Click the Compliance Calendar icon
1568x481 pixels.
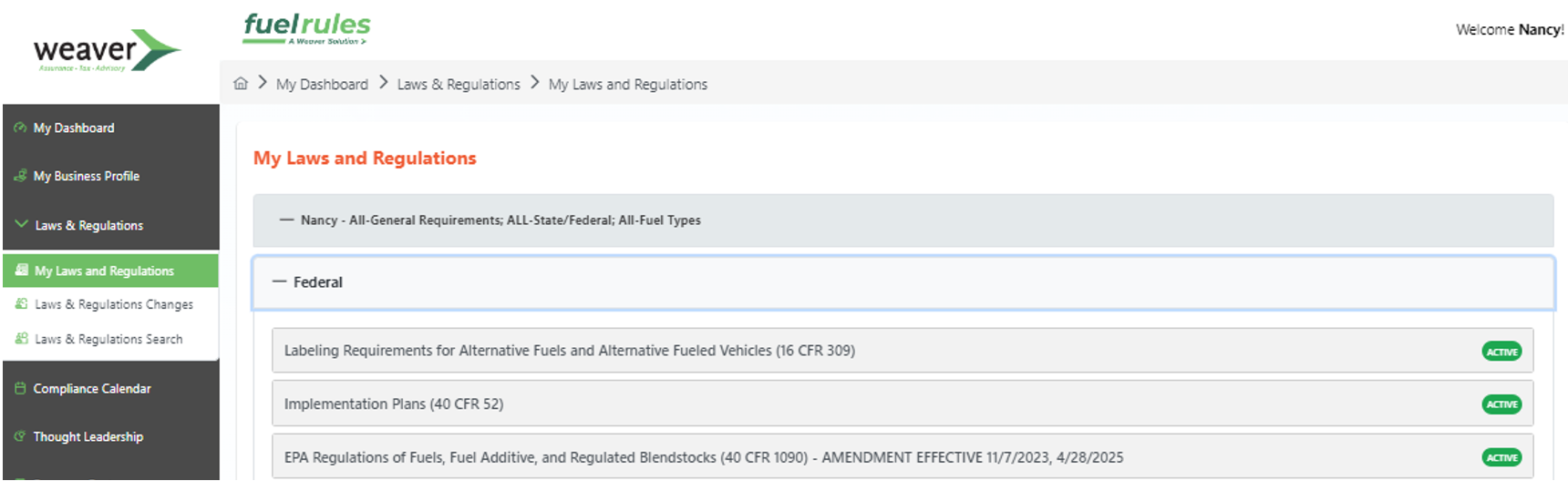tap(20, 388)
